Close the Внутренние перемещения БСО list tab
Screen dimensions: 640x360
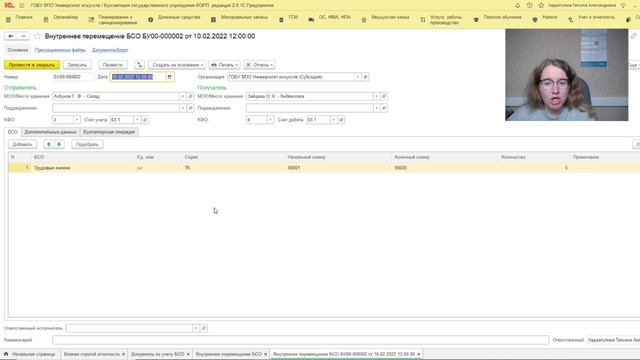click(x=265, y=354)
